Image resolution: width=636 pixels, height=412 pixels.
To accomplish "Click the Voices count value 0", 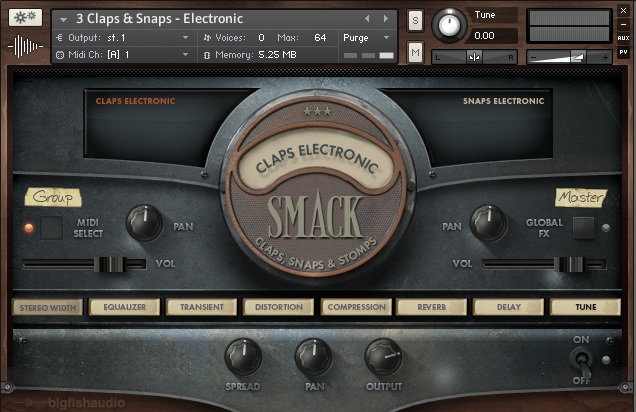I will (x=262, y=38).
